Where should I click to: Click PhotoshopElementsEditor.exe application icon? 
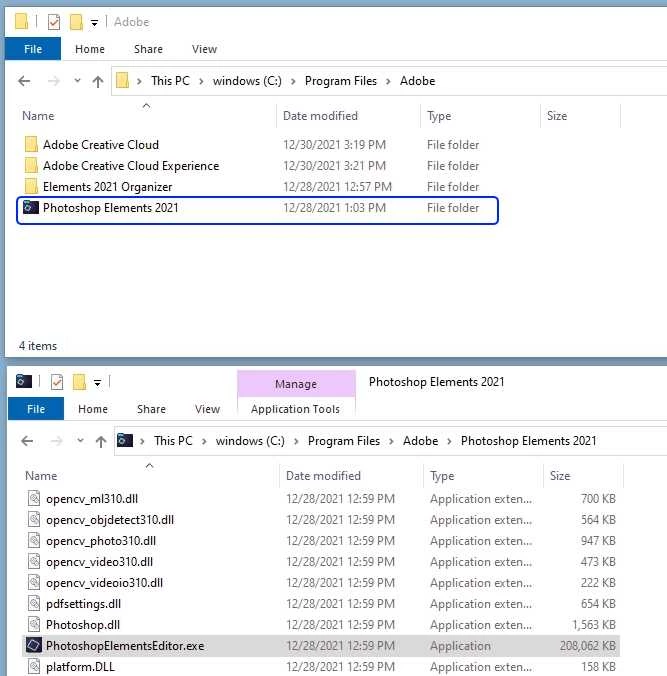click(x=34, y=645)
